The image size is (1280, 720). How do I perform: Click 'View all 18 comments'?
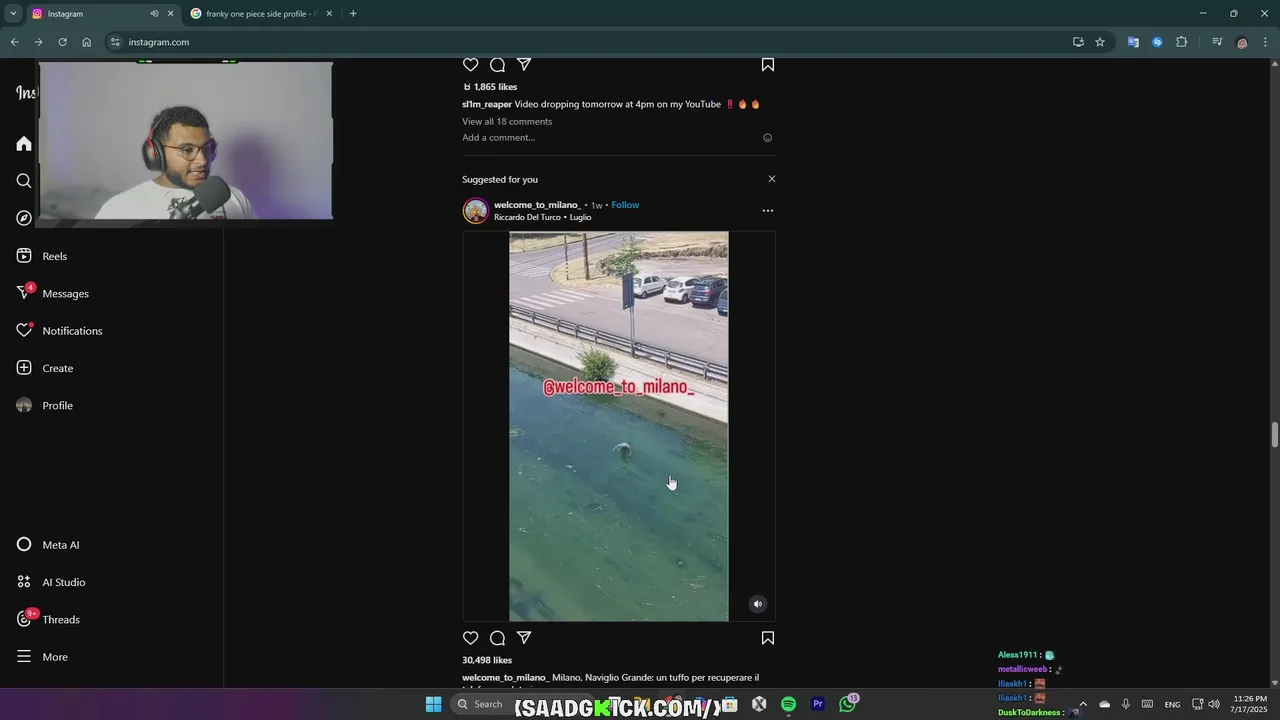point(507,121)
